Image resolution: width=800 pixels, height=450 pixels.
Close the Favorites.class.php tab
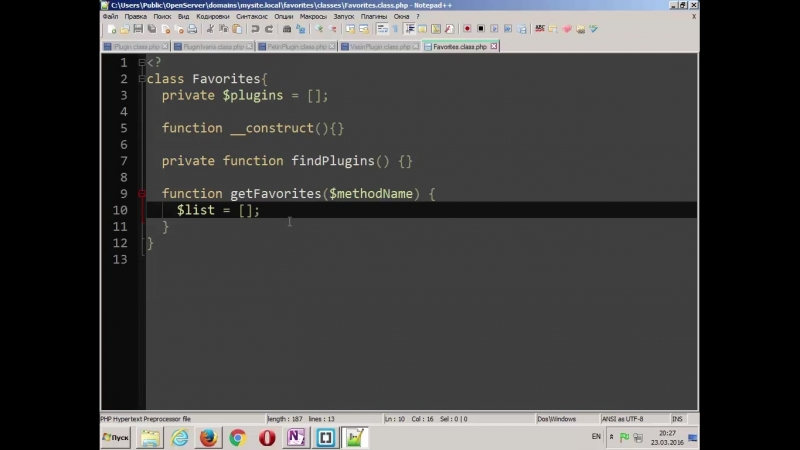(493, 46)
